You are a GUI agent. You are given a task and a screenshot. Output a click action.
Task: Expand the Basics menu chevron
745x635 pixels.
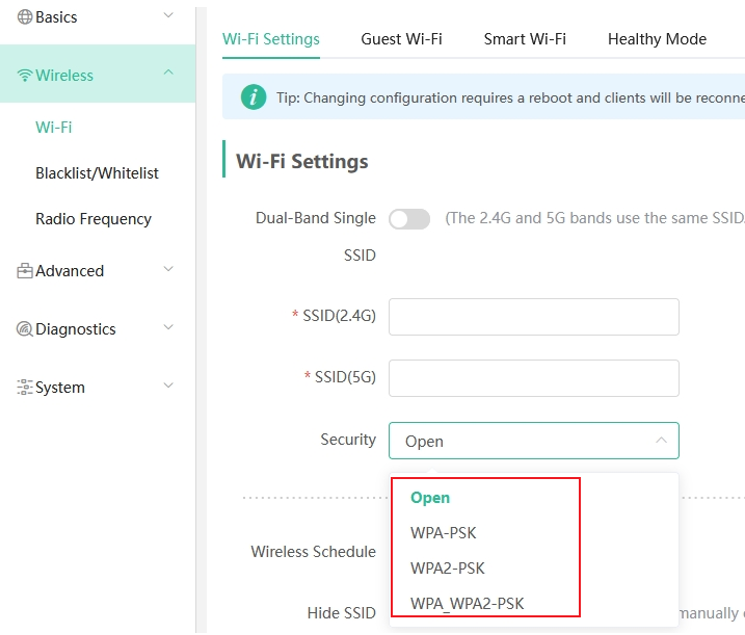click(168, 16)
